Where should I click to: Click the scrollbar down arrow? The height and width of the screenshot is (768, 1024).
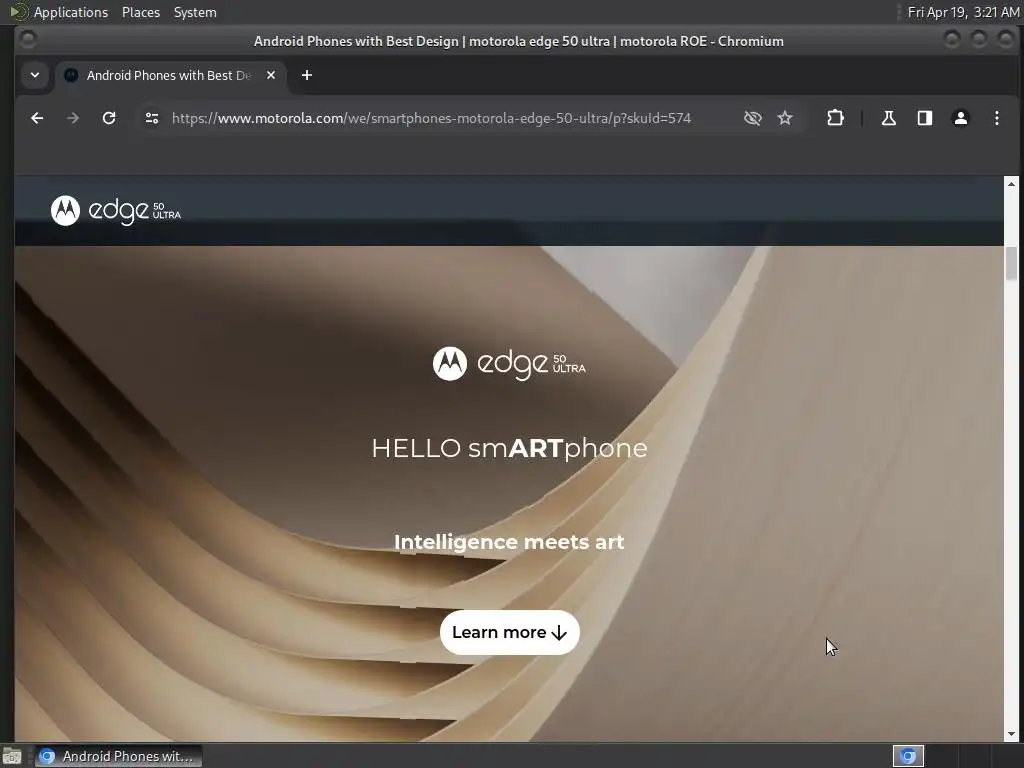pos(1012,734)
